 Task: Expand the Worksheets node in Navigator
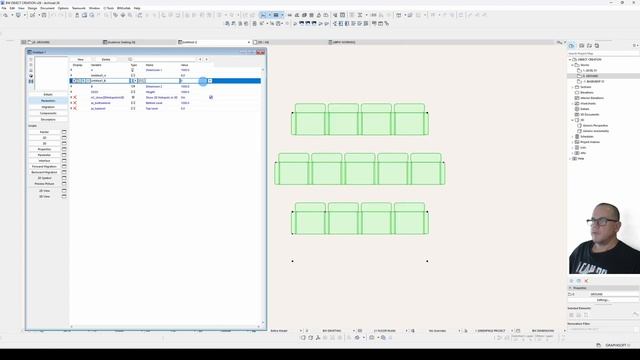coord(573,104)
